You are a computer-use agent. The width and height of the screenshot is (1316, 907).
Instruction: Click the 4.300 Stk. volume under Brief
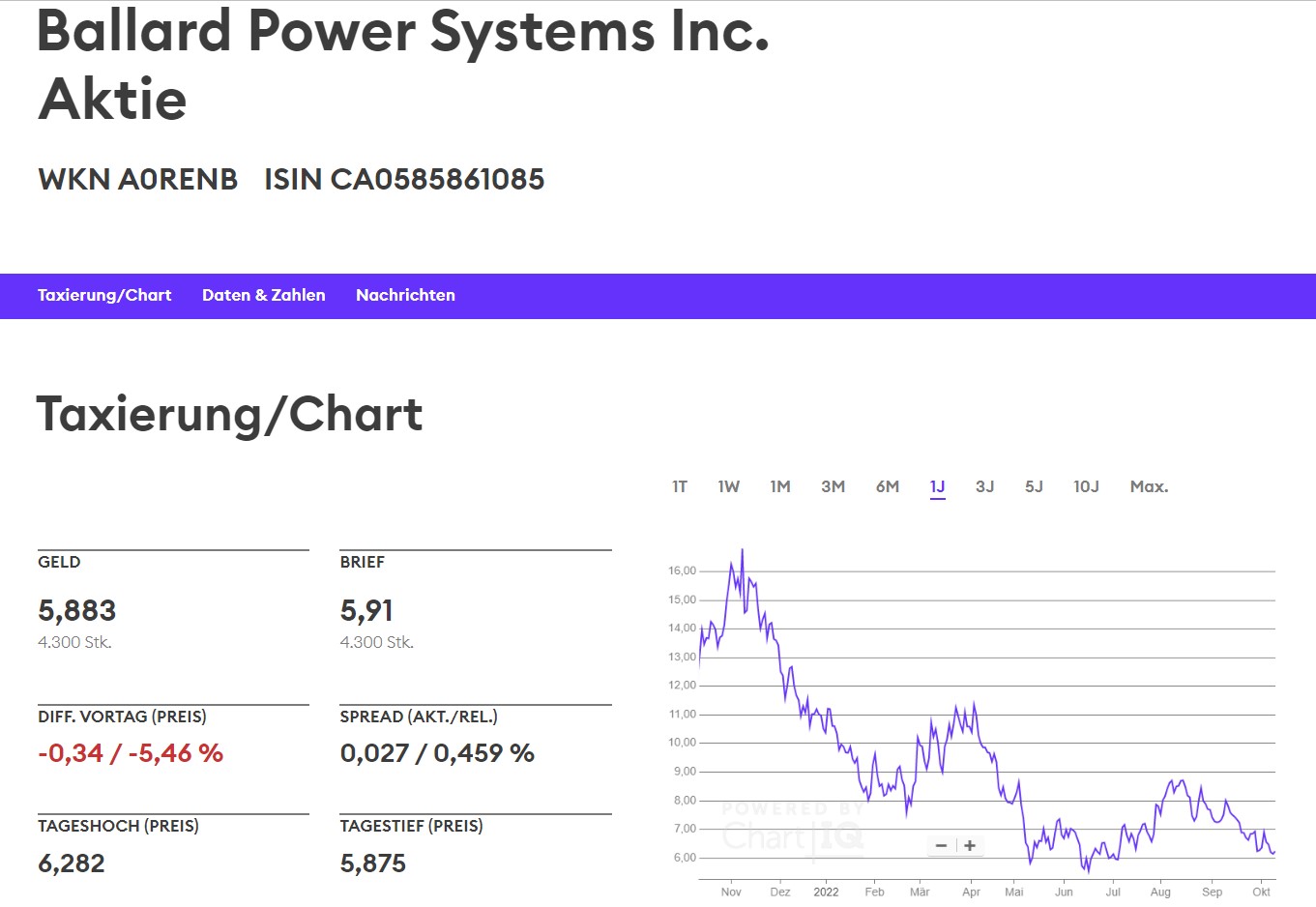tap(377, 643)
